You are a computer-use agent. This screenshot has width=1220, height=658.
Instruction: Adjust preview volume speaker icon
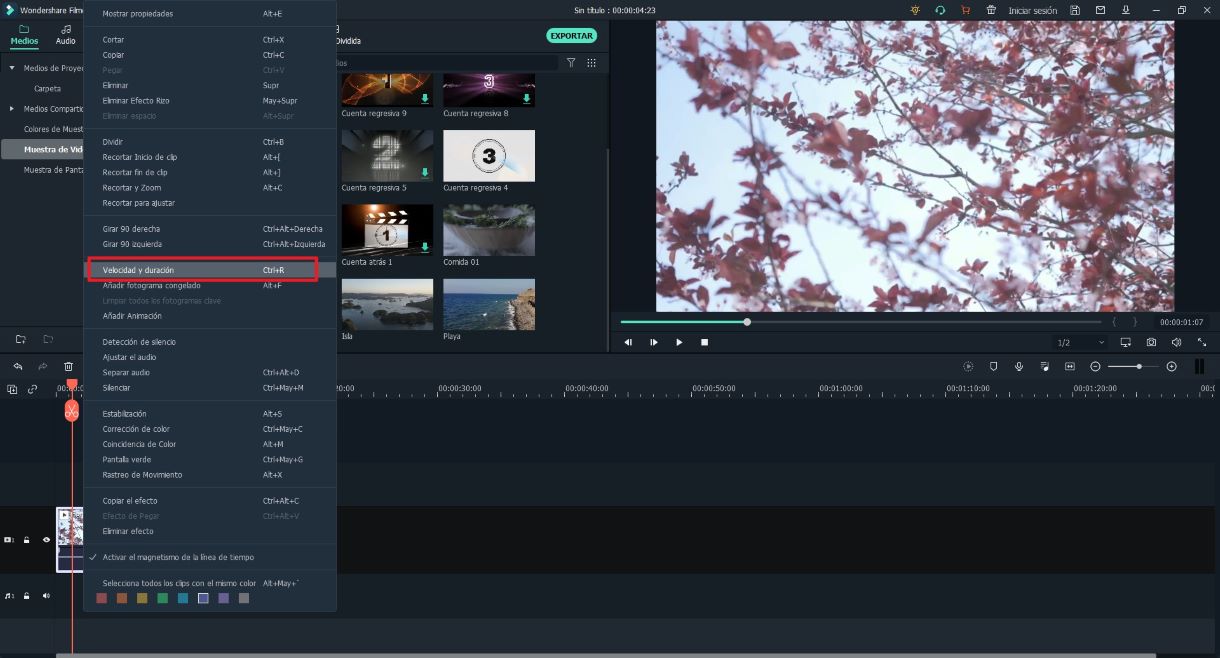(1176, 342)
